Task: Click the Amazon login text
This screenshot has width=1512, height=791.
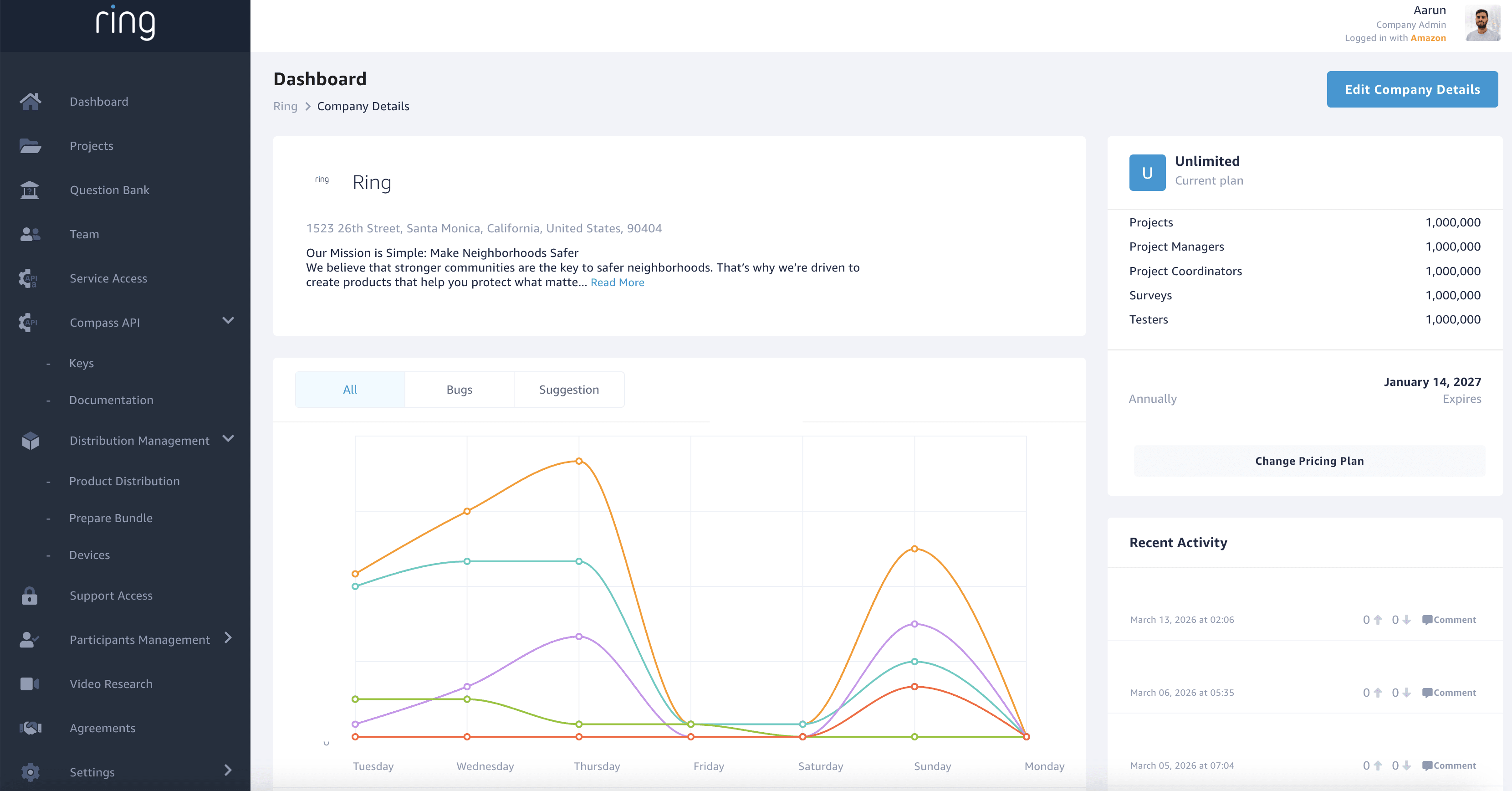Action: coord(1428,38)
